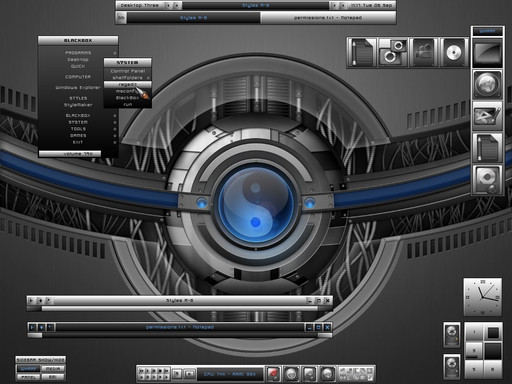Click the red ball icon in bottom bar
Screen dimensions: 512x384
273,374
